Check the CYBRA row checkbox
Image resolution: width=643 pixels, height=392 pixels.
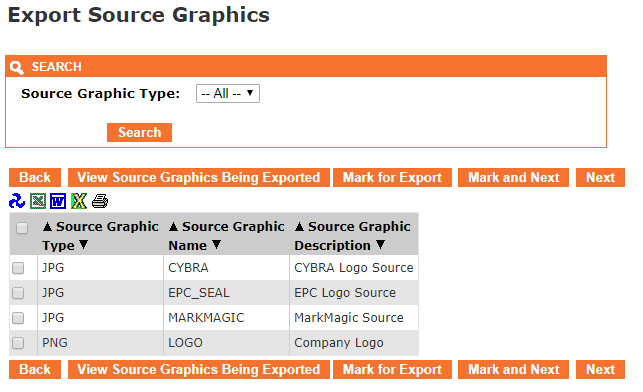click(x=18, y=268)
